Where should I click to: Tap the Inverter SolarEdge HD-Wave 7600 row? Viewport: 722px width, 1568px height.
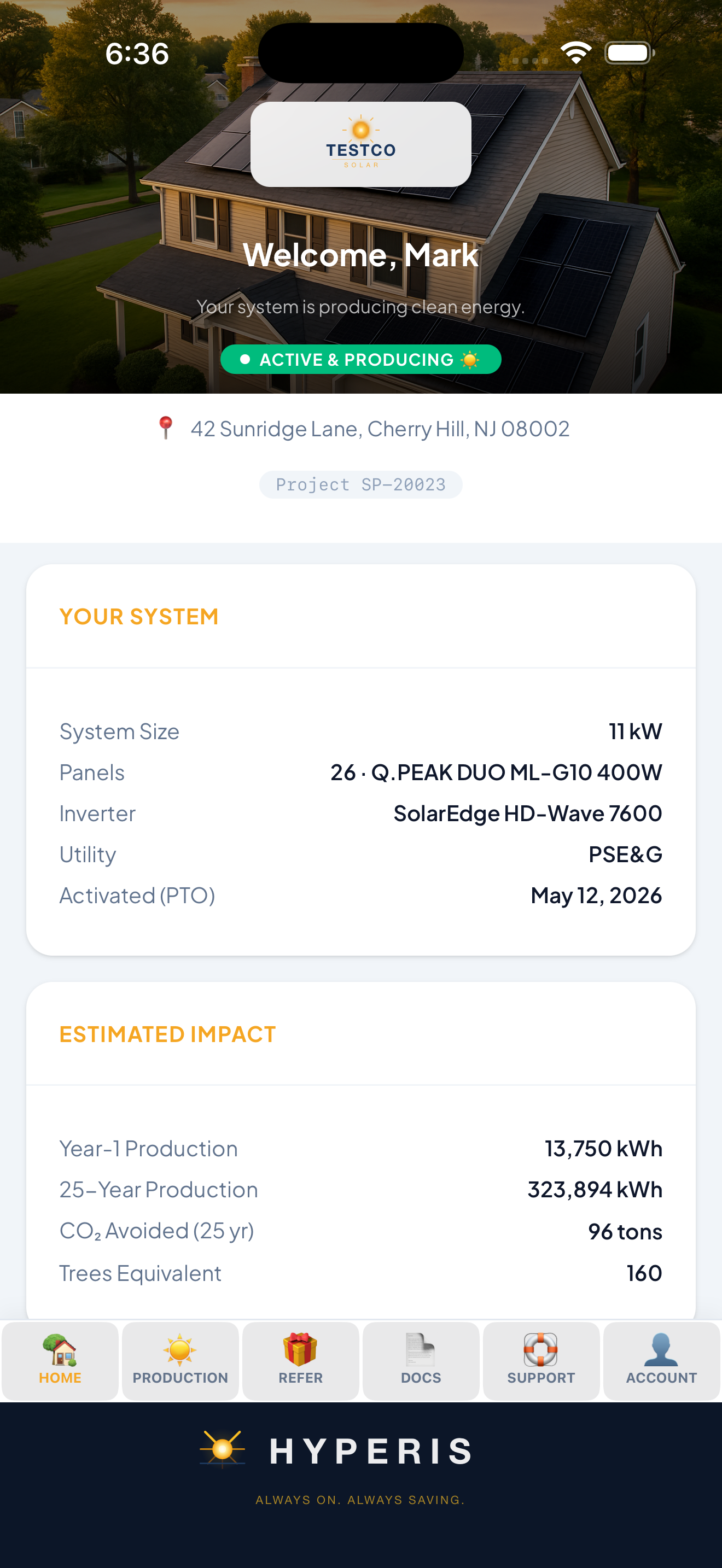(x=361, y=813)
